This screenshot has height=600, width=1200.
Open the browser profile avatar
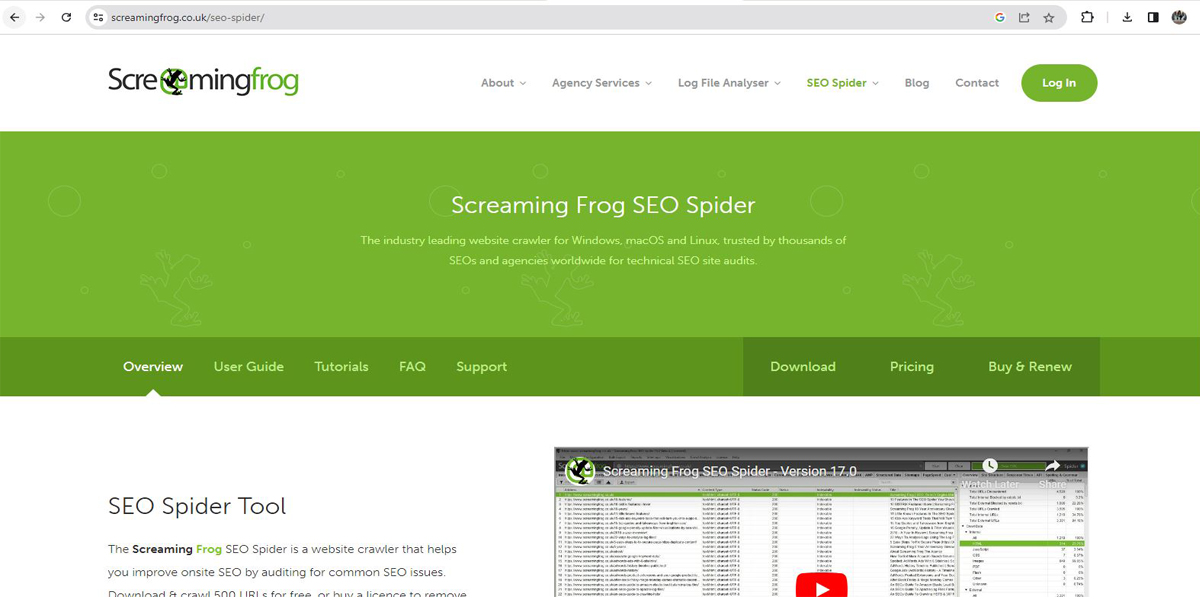pyautogui.click(x=1180, y=17)
